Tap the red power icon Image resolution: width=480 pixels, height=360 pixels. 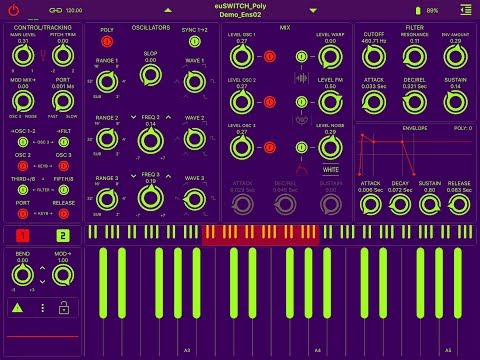point(14,10)
